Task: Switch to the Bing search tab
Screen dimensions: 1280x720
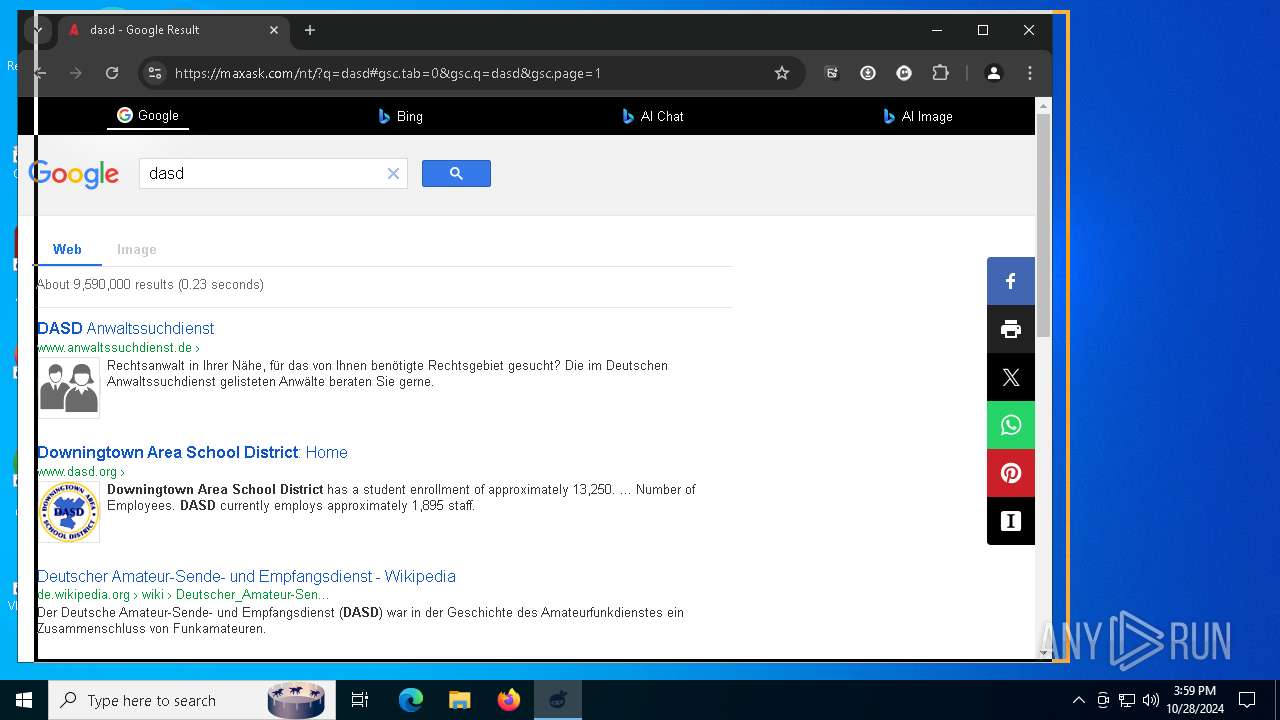Action: click(401, 116)
